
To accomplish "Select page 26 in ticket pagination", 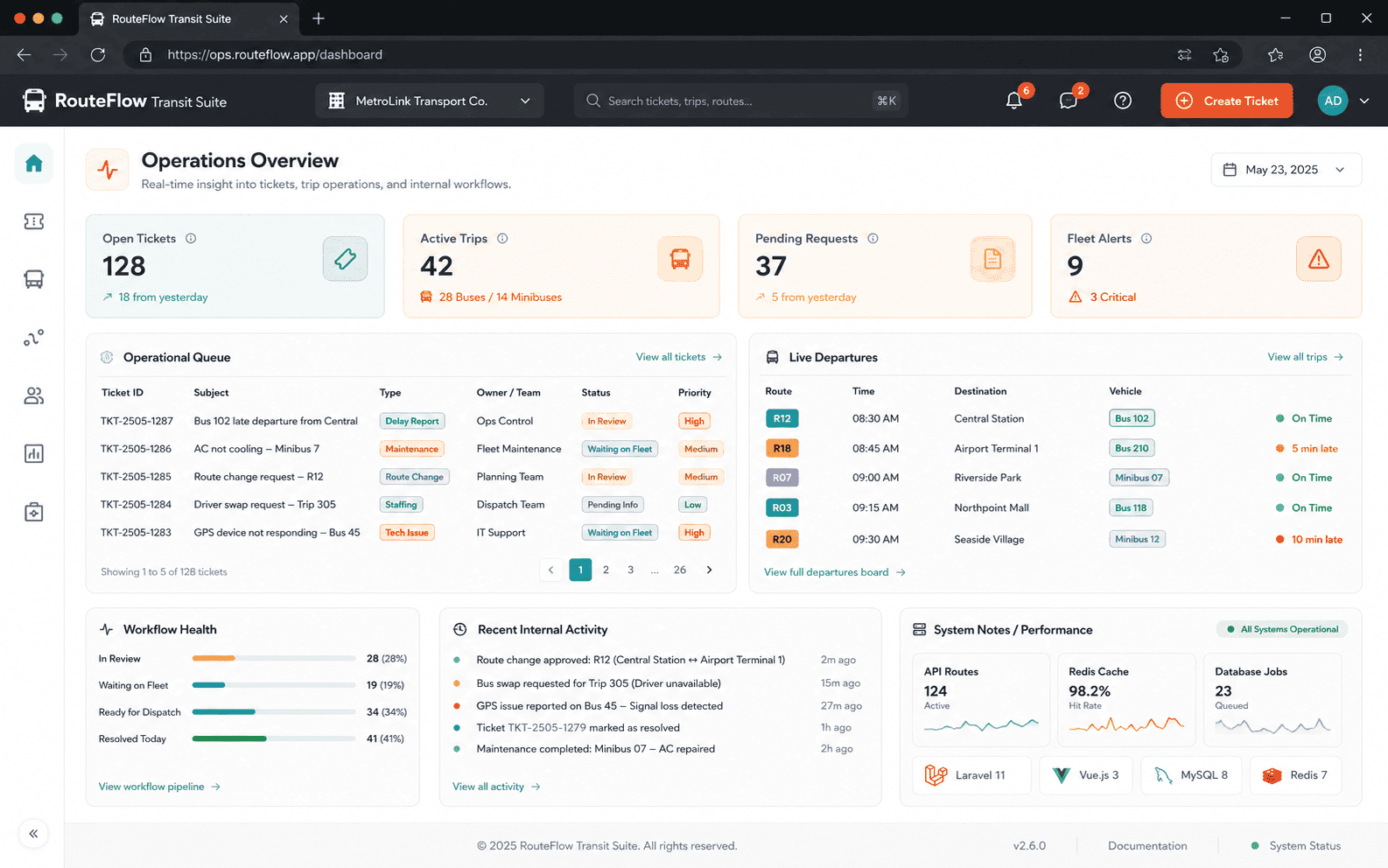I will tap(680, 570).
